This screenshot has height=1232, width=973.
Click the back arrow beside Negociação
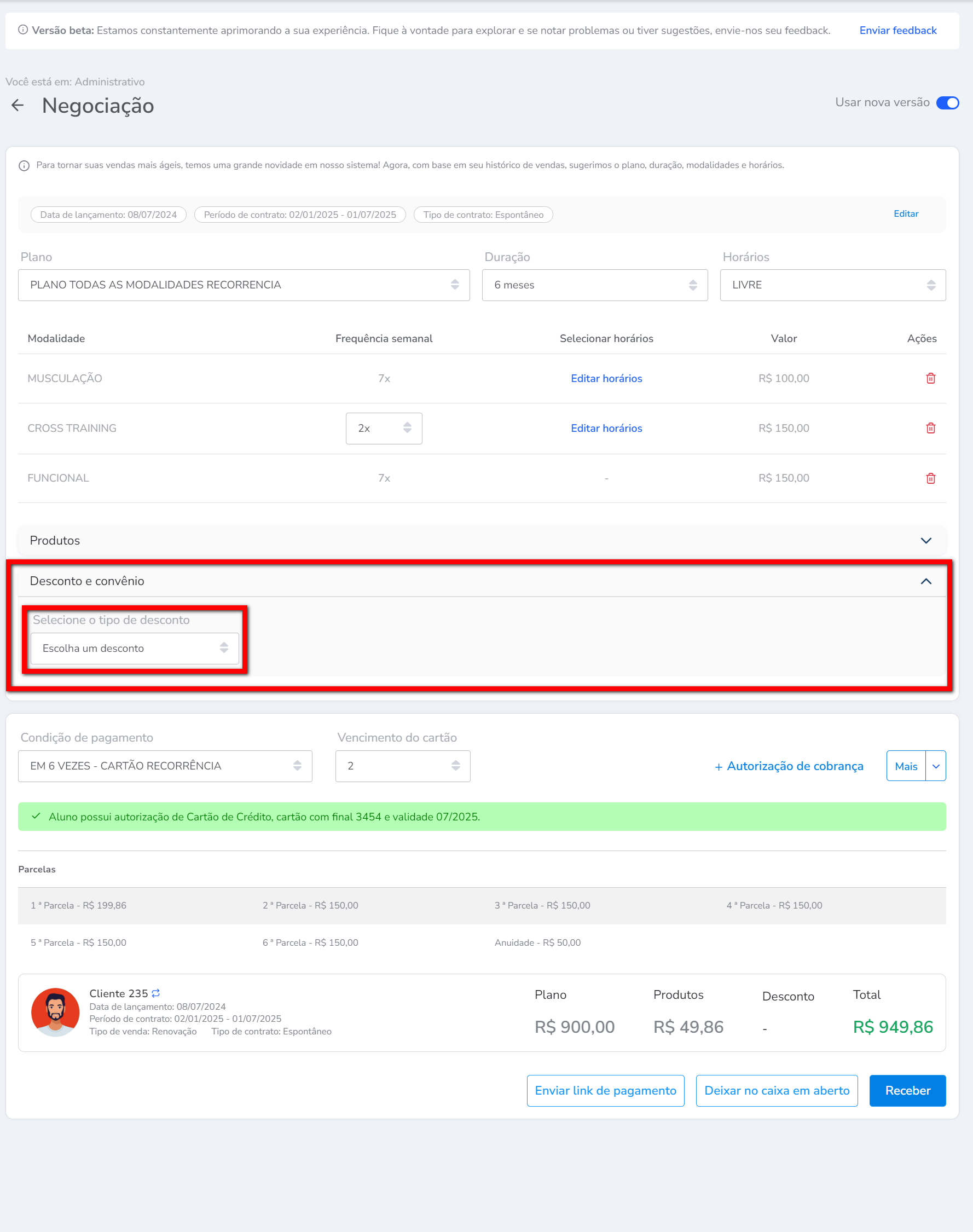tap(18, 106)
